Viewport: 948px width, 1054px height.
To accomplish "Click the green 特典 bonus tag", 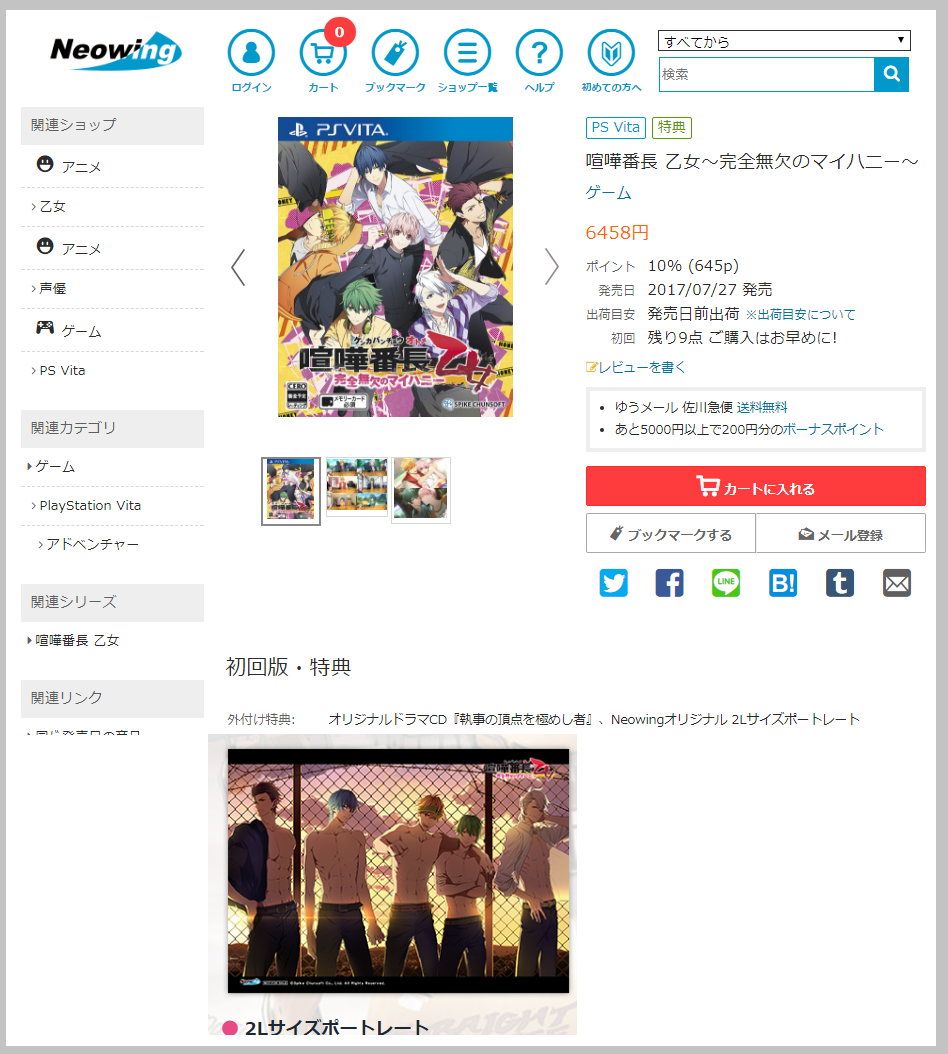I will (x=672, y=128).
